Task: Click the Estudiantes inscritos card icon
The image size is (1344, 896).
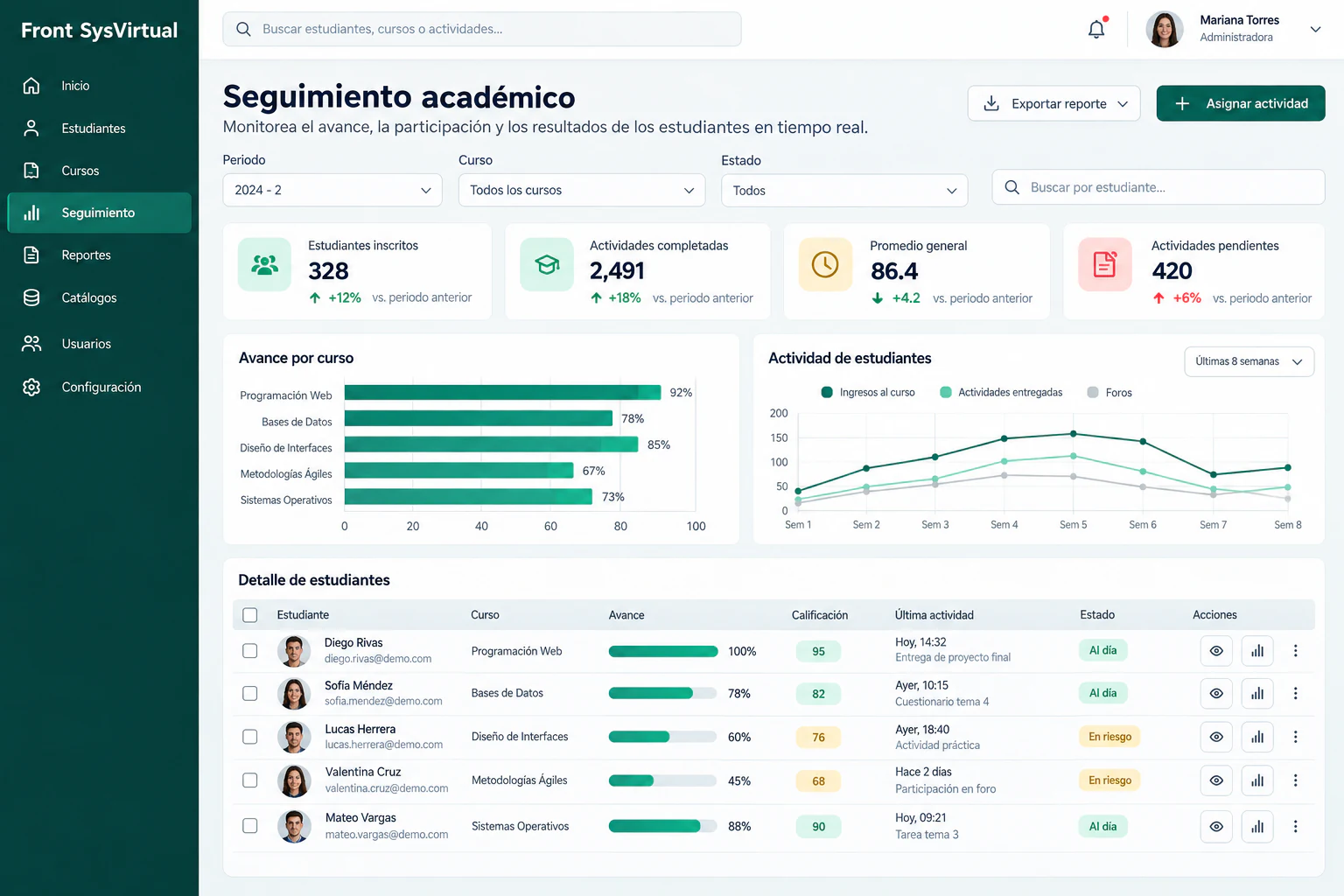Action: (264, 264)
